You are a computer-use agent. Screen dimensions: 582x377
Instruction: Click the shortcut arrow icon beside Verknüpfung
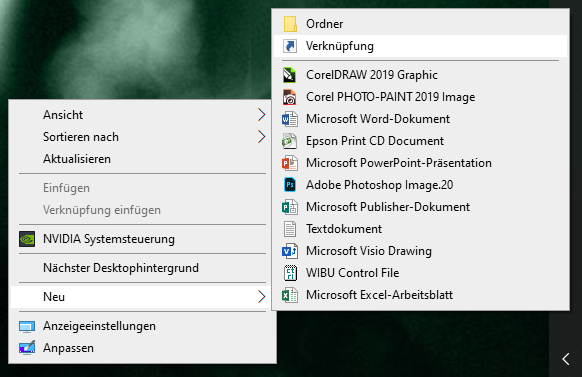pos(290,46)
